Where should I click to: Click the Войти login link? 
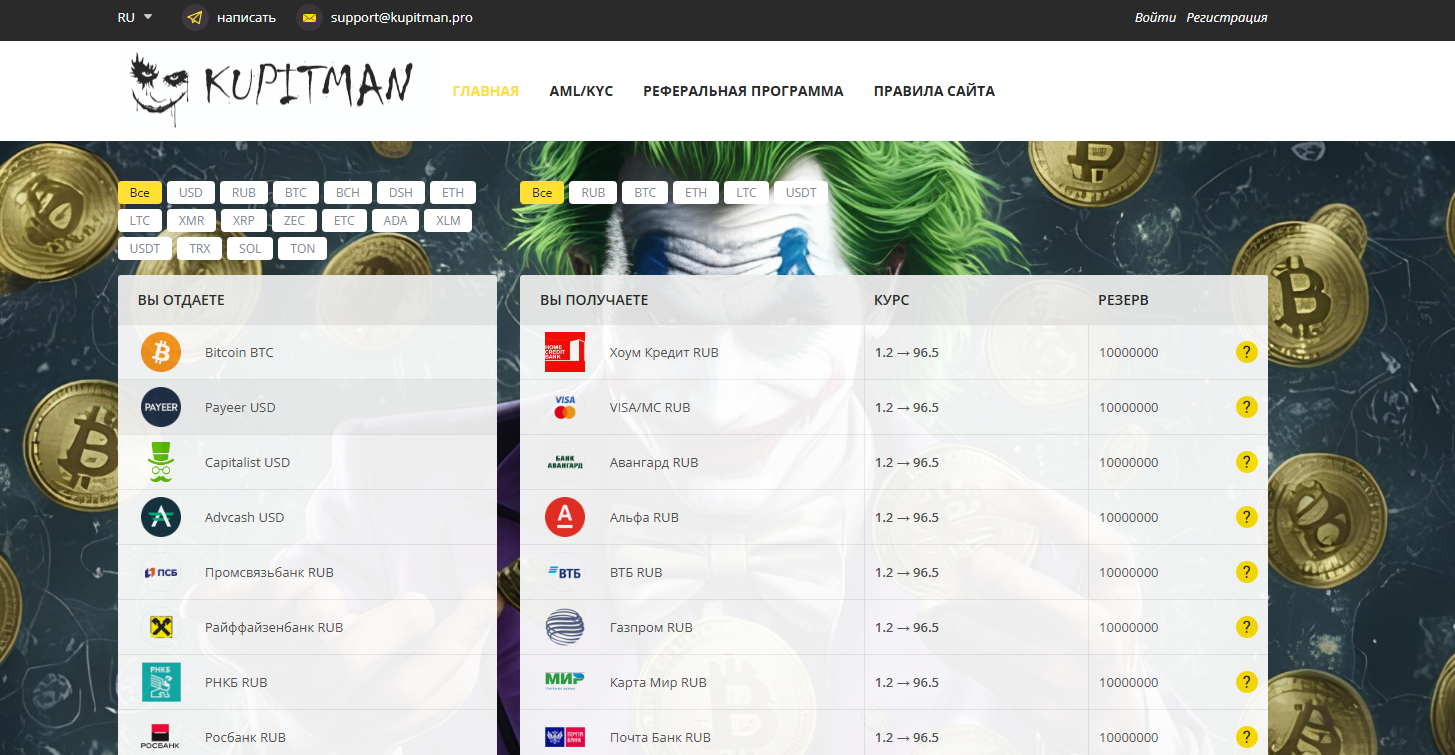coord(1155,17)
